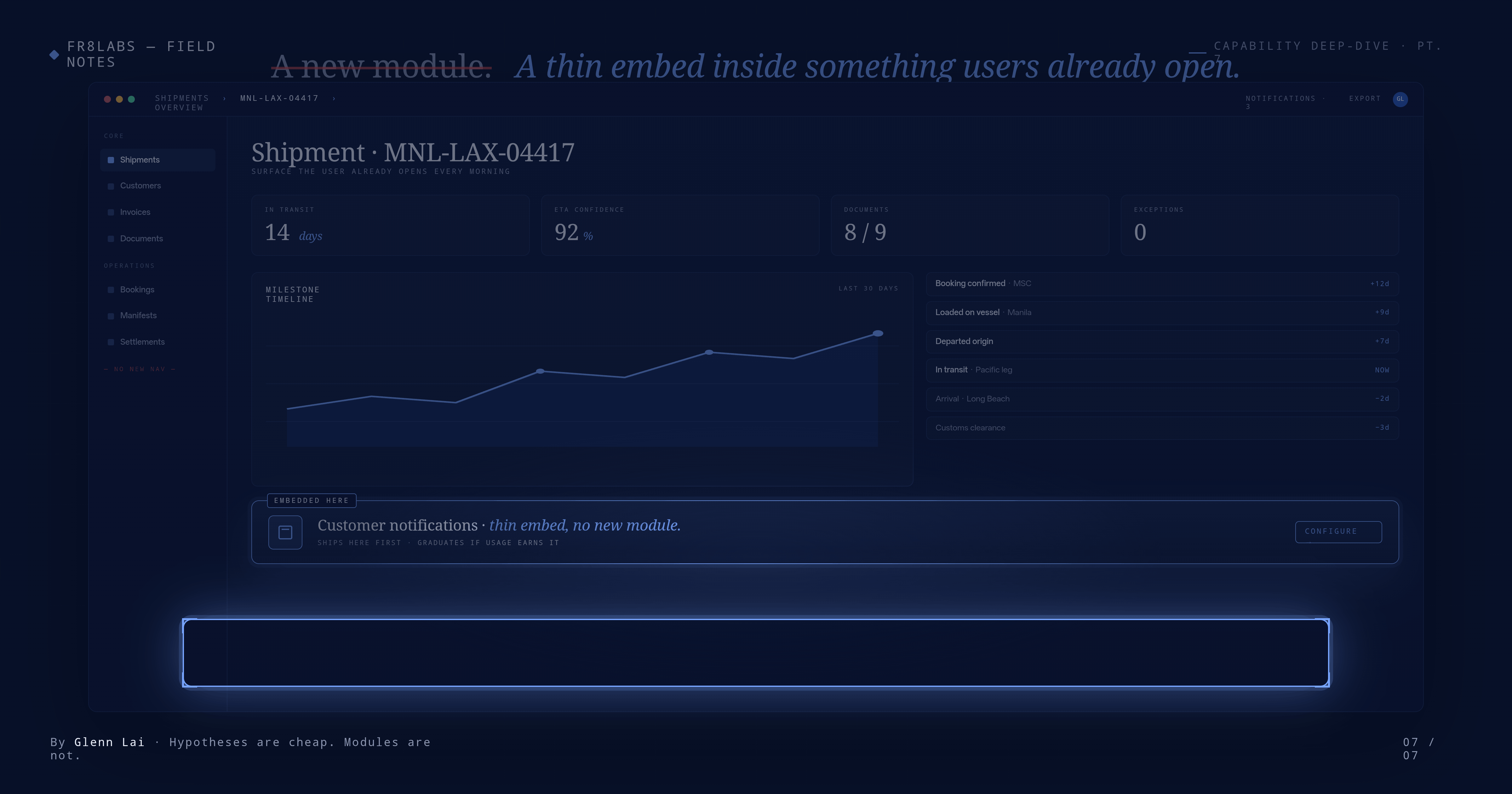Select the Booking confirmed MSC milestone row
Image resolution: width=1512 pixels, height=794 pixels.
click(x=1162, y=284)
